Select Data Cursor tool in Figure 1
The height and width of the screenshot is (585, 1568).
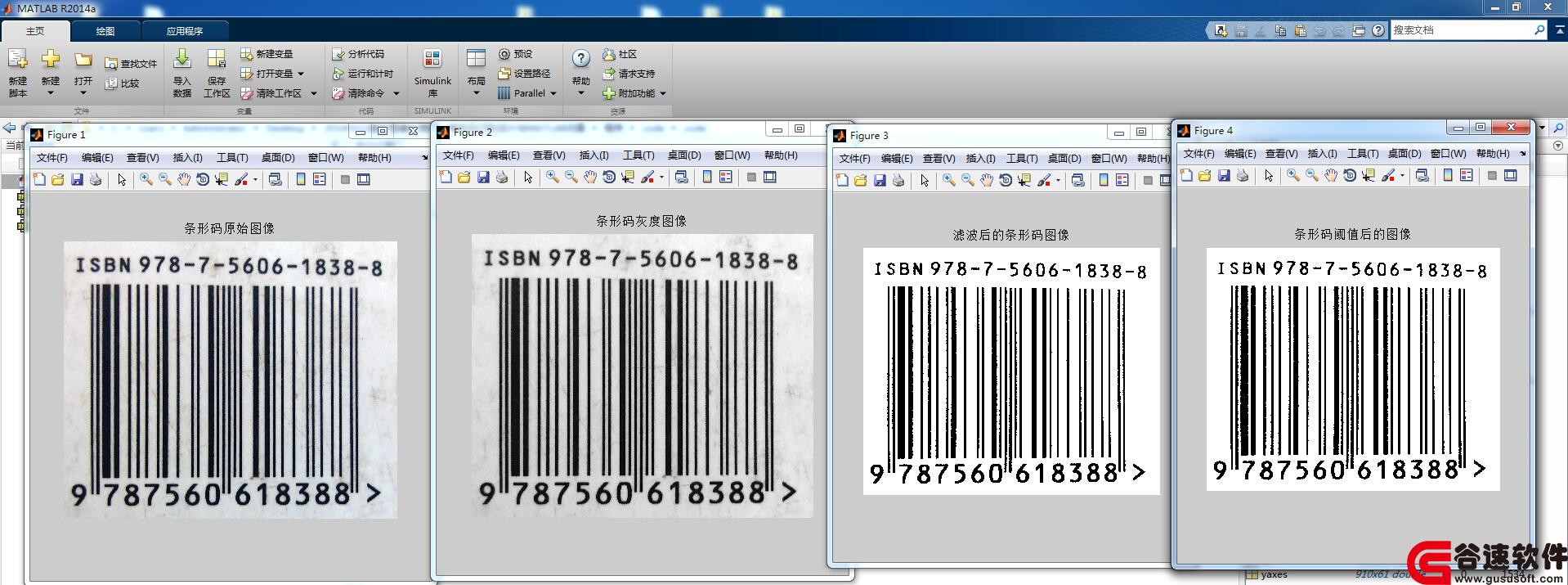[x=222, y=179]
